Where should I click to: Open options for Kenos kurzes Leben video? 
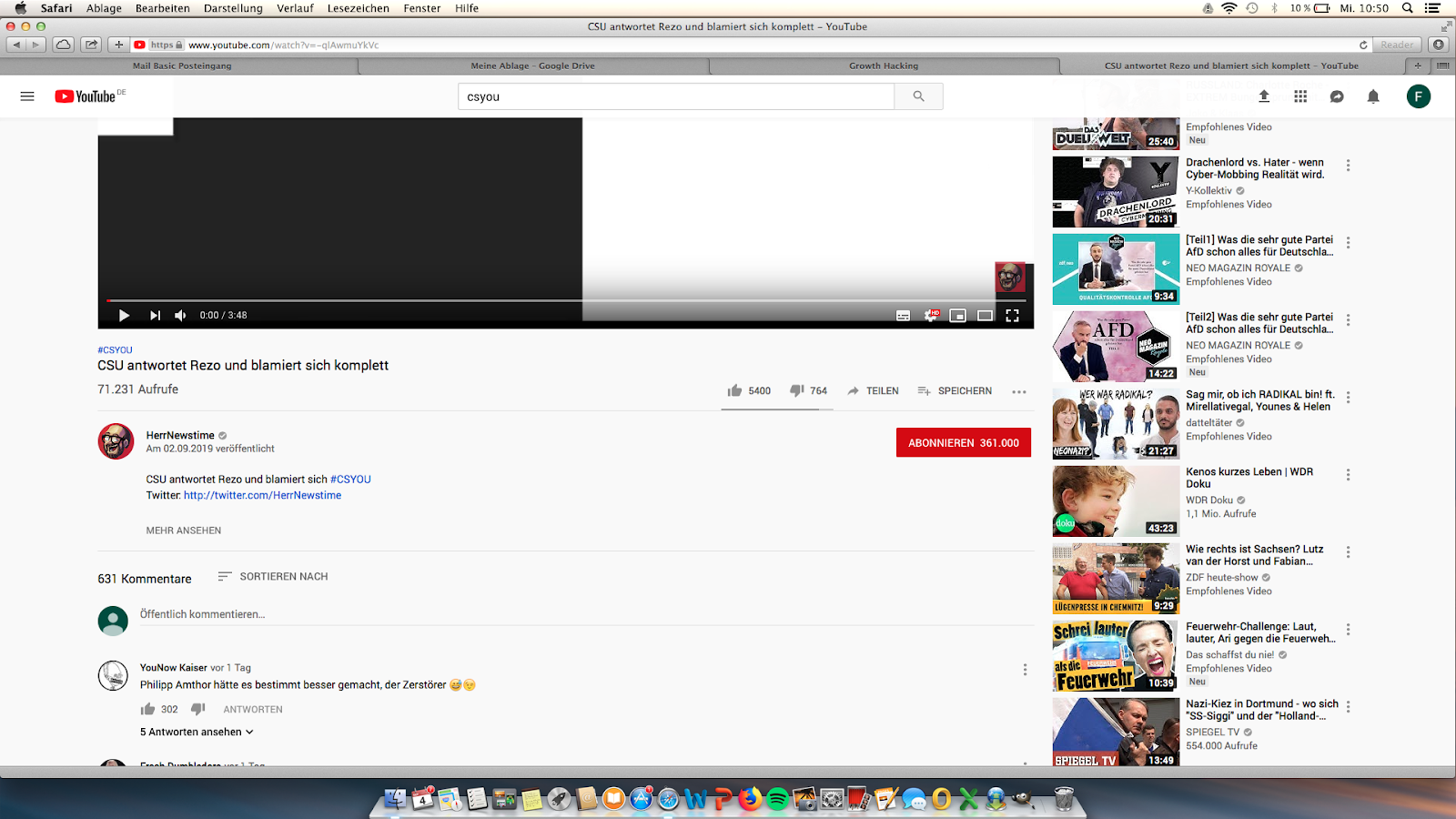tap(1348, 475)
